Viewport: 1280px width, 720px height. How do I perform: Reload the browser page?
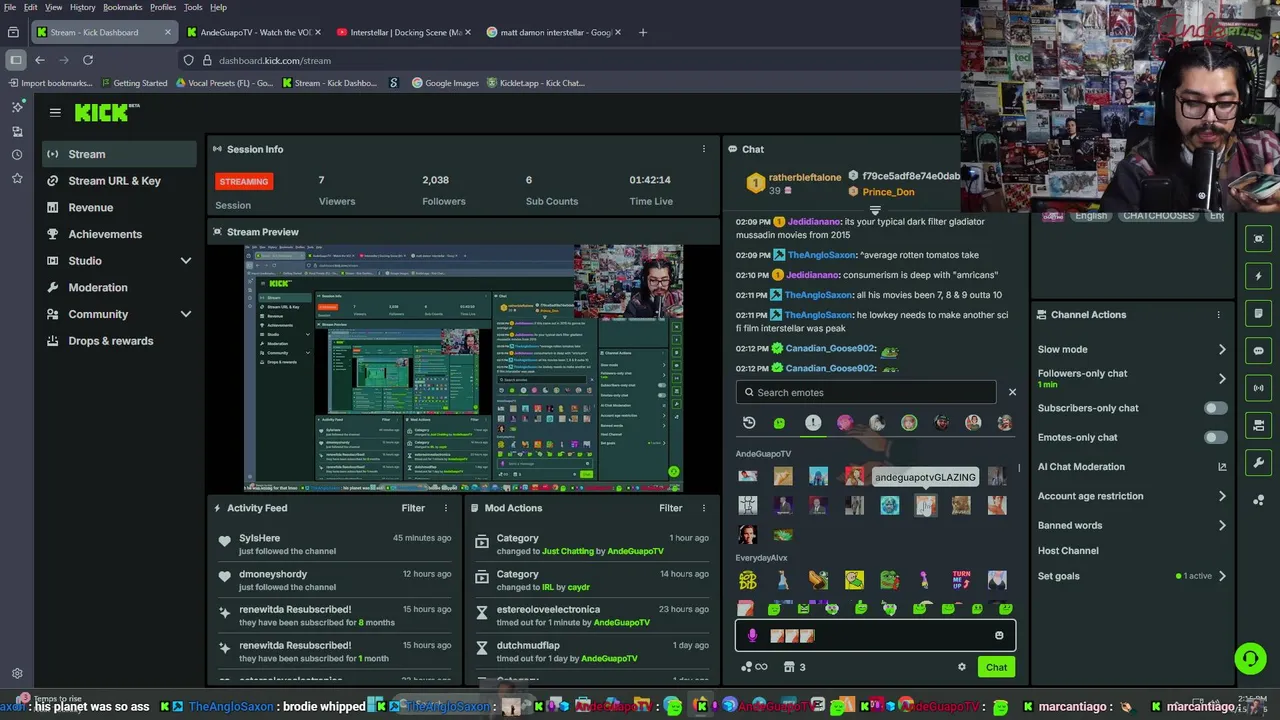(x=88, y=60)
